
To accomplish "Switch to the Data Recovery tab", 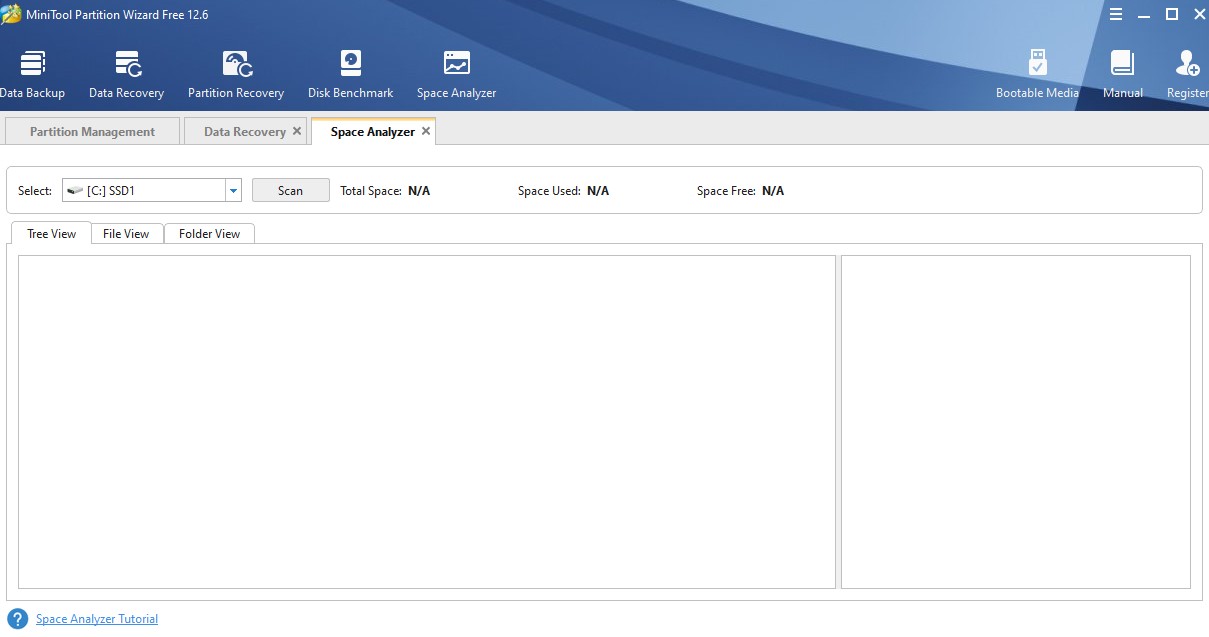I will point(244,131).
